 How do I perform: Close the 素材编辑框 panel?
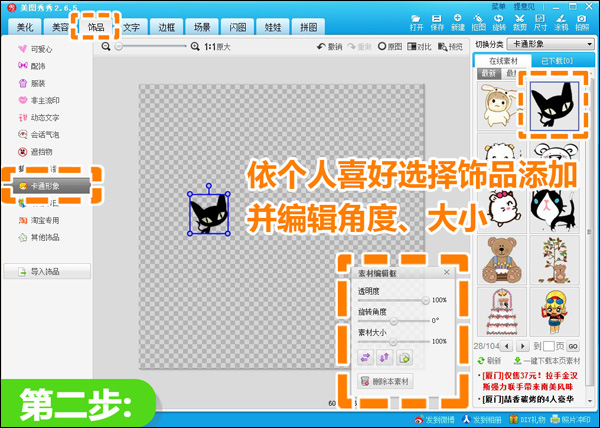pyautogui.click(x=447, y=272)
